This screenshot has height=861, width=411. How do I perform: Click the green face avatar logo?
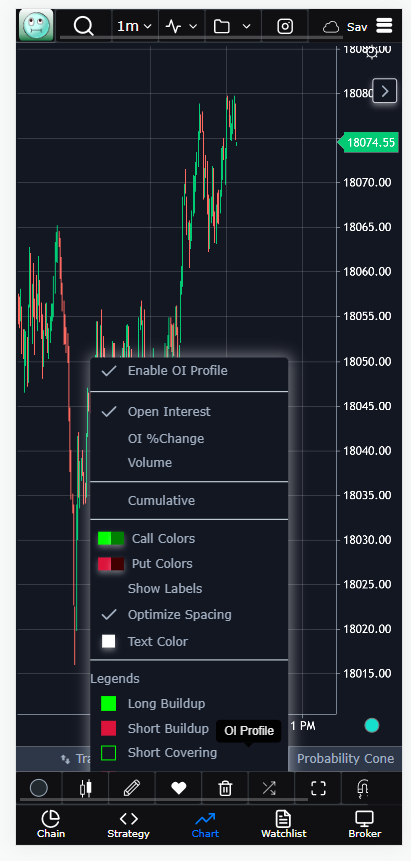[36, 25]
